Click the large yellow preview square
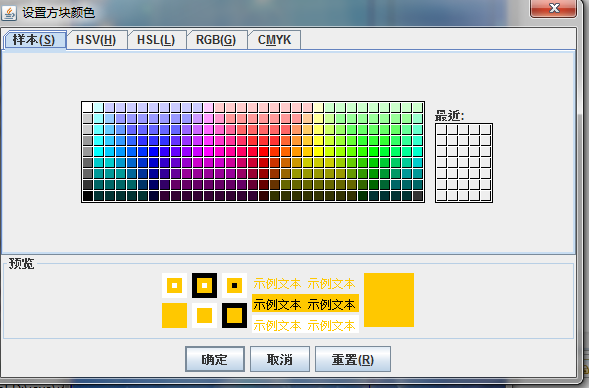 [x=389, y=300]
